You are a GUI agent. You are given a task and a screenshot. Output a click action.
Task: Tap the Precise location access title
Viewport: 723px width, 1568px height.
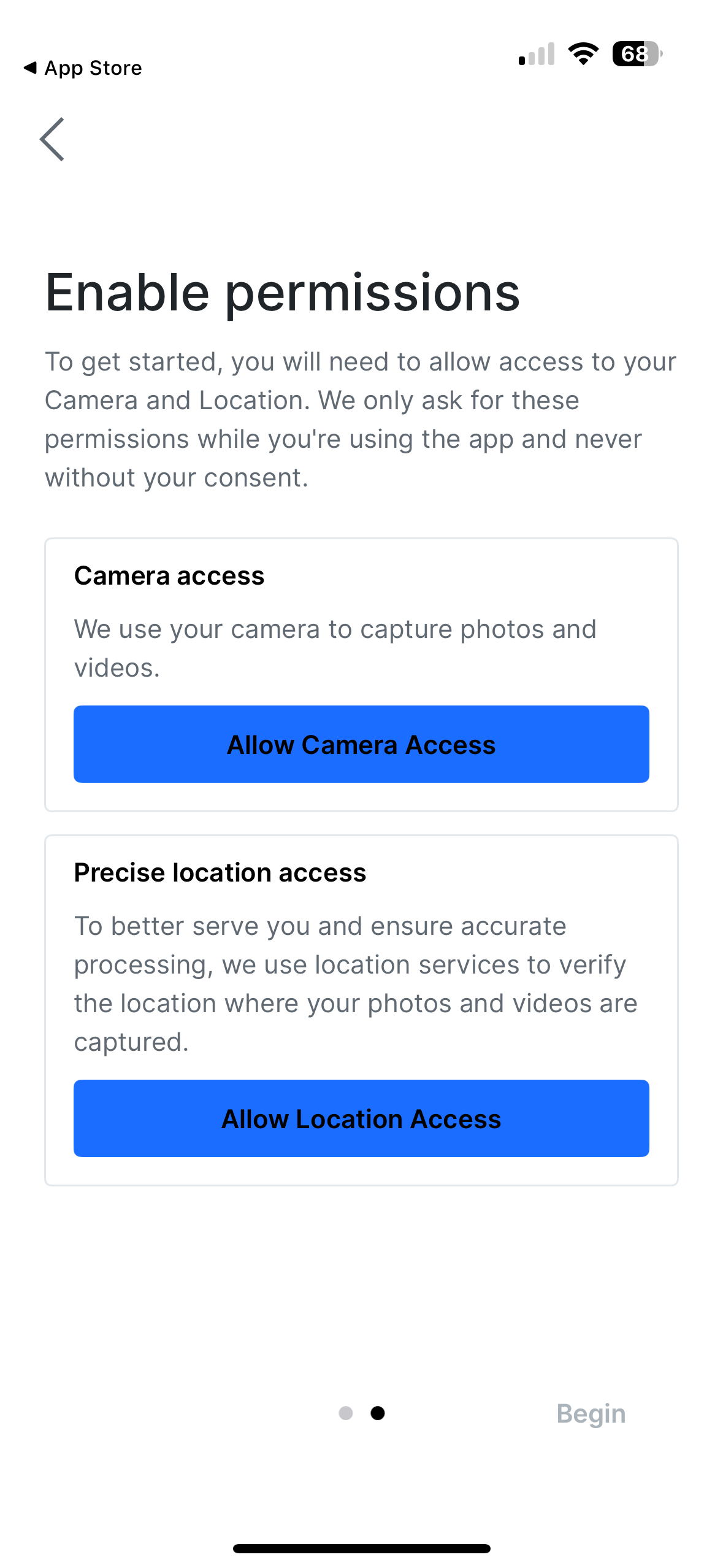[x=220, y=873]
